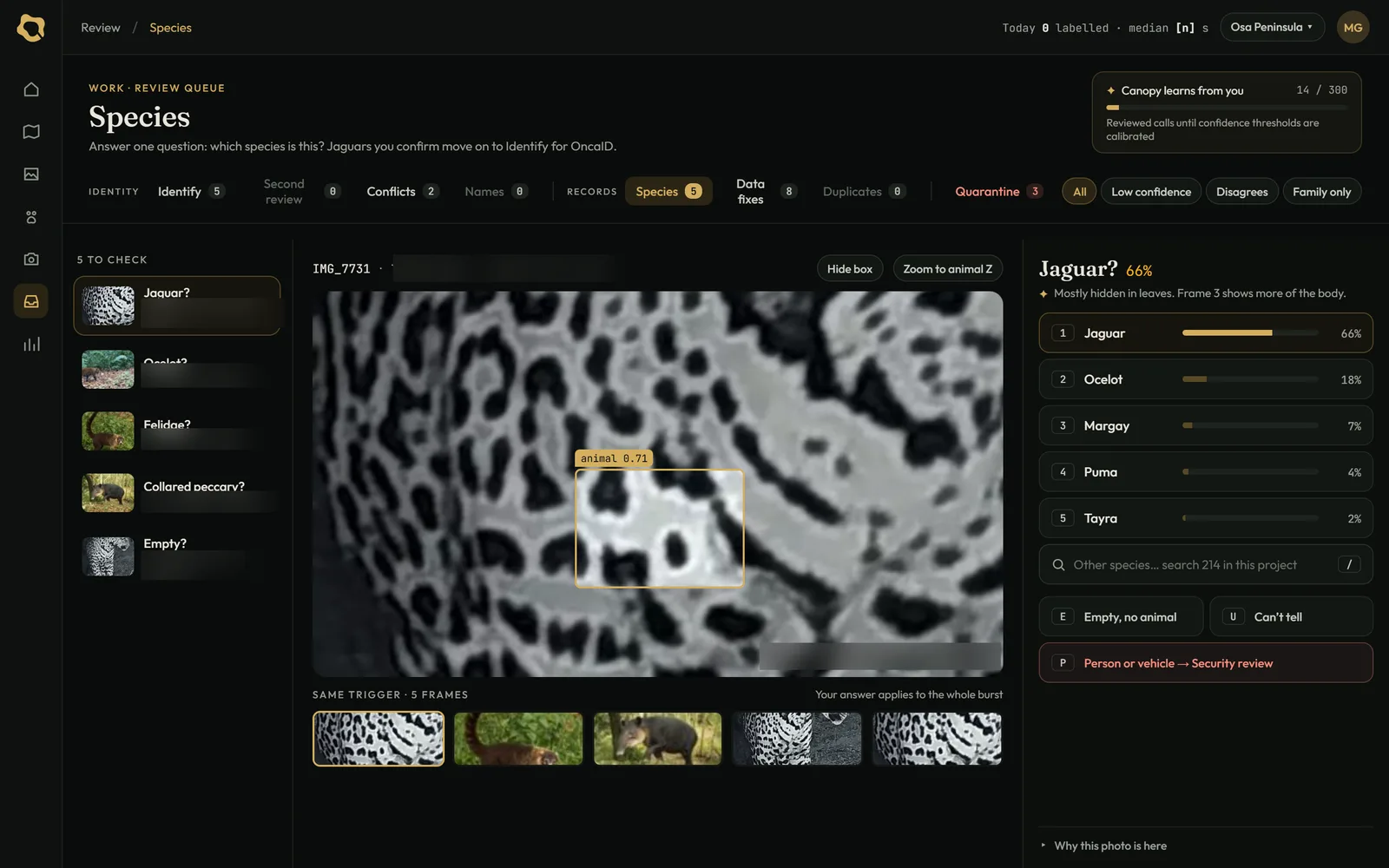The width and height of the screenshot is (1389, 868).
Task: Open the Map view icon in sidebar
Action: tap(31, 132)
